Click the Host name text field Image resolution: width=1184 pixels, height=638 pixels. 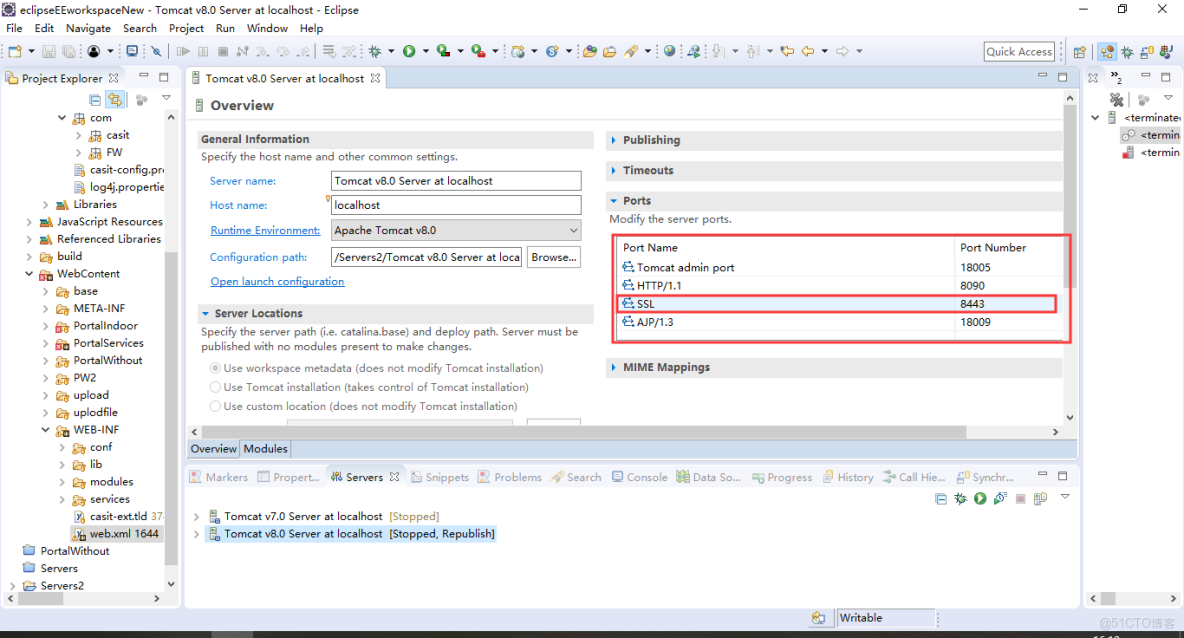[456, 205]
